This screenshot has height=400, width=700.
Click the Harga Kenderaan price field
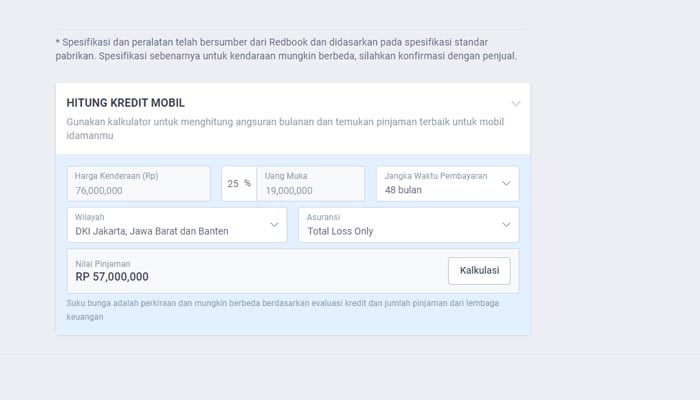tap(138, 184)
